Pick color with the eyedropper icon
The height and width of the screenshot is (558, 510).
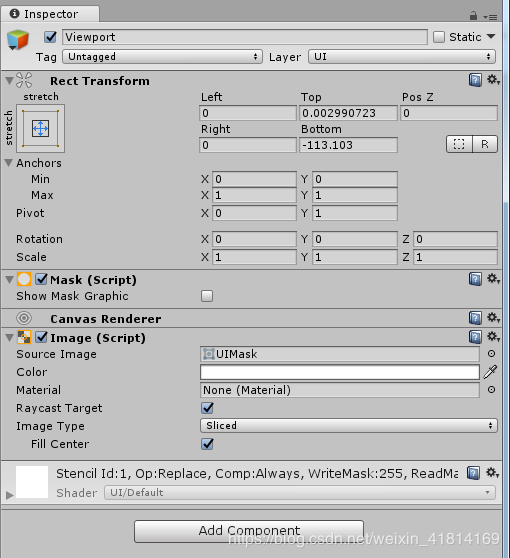pyautogui.click(x=490, y=372)
